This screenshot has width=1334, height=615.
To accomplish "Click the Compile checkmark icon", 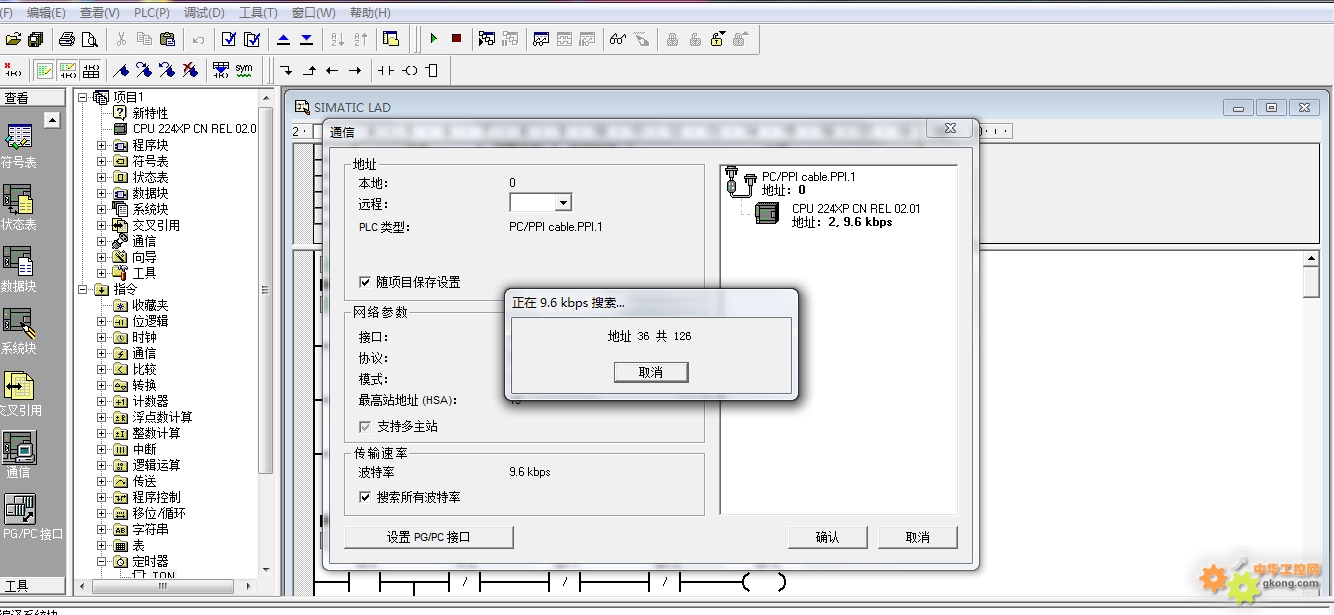I will pyautogui.click(x=229, y=39).
